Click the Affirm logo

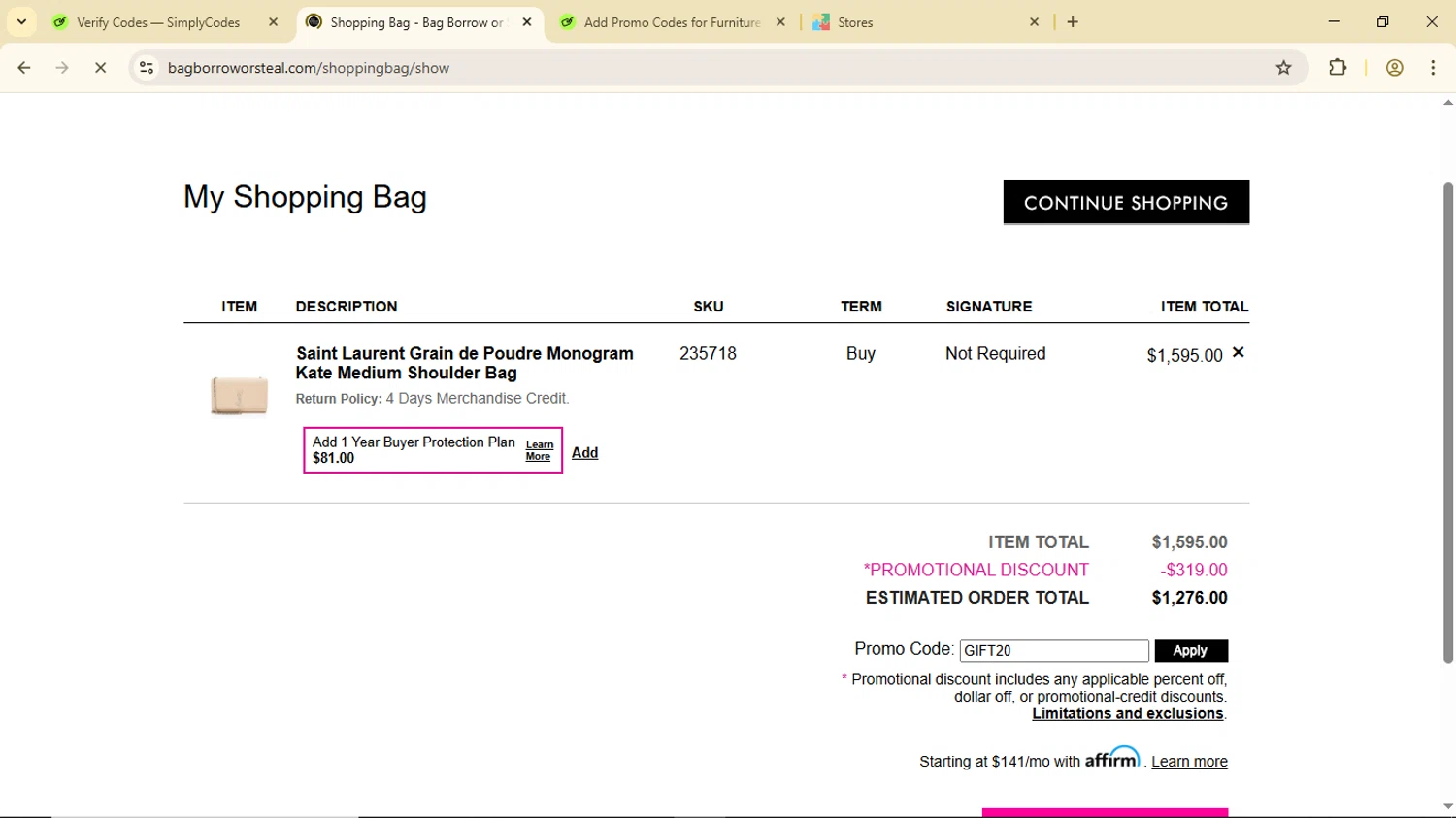1112,757
